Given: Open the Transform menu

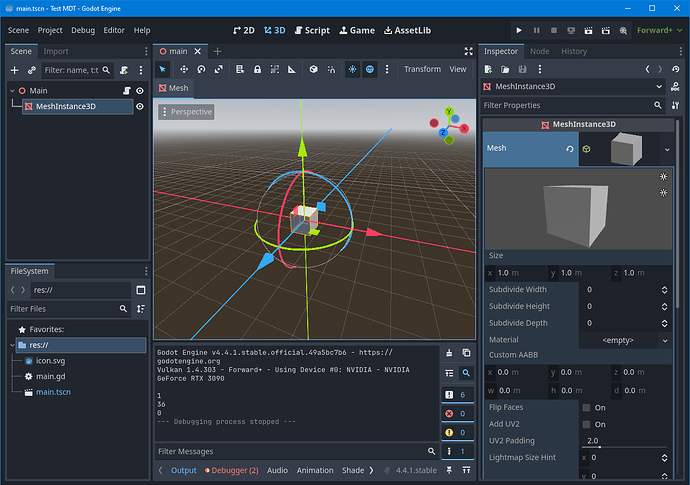Looking at the screenshot, I should click(422, 69).
